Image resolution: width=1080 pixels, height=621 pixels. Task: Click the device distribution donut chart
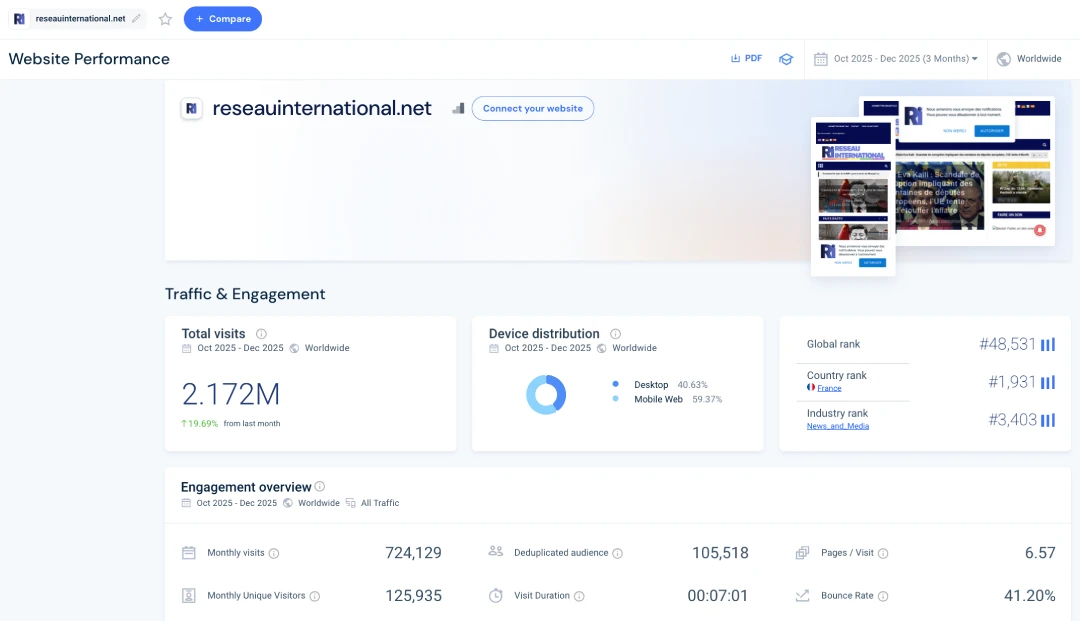(546, 394)
